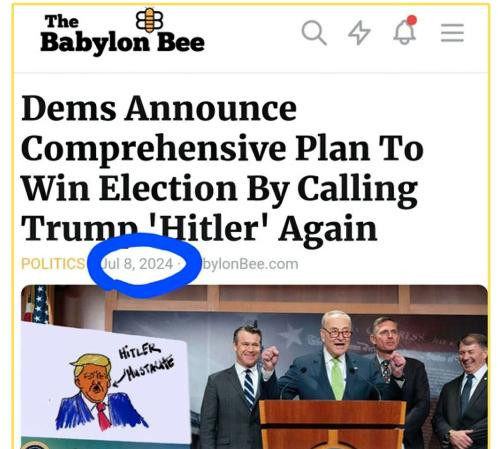This screenshot has height=449, width=500.
Task: Click the American flag in photo
Action: tap(37, 304)
